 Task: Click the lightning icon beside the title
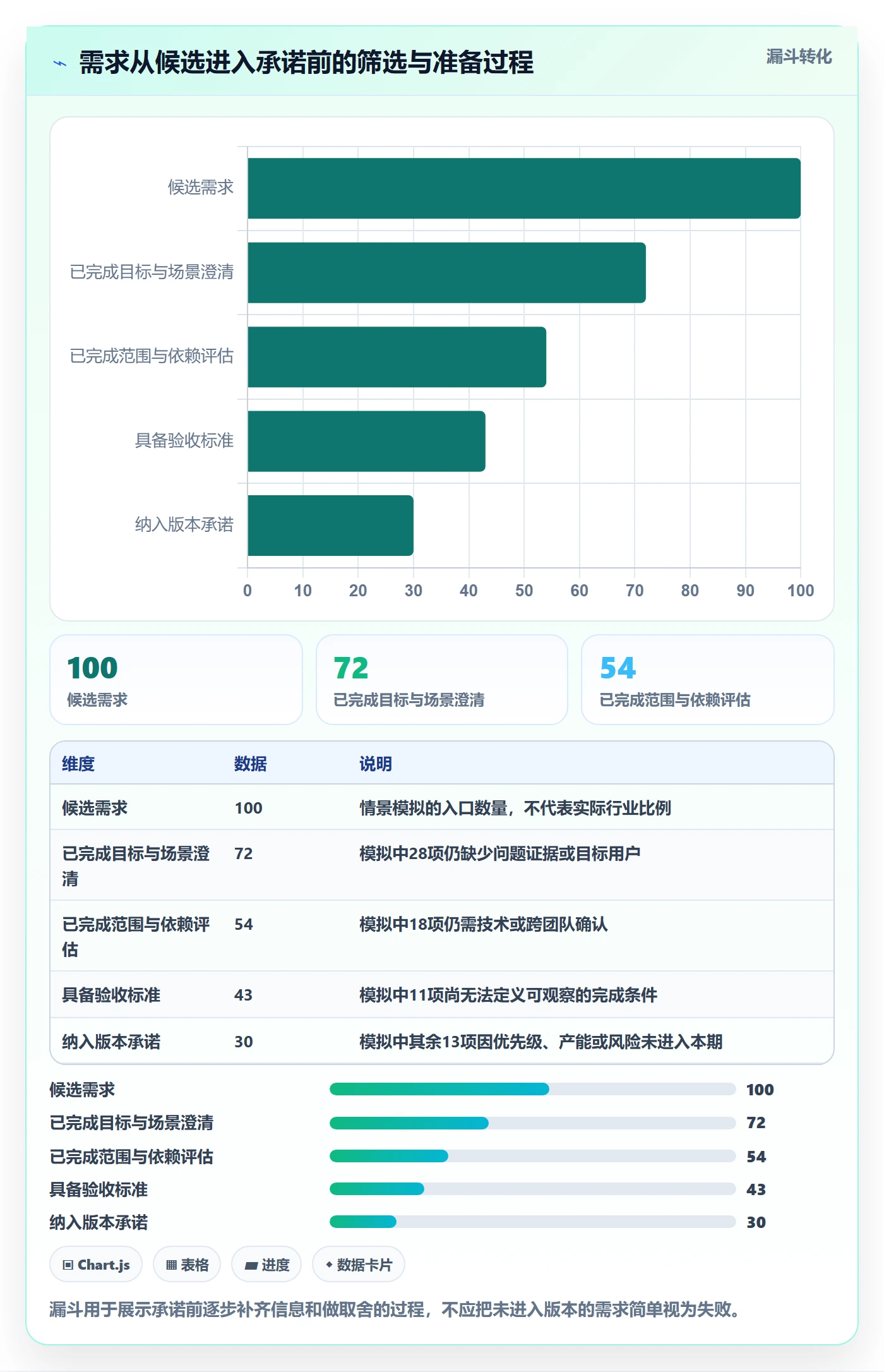pyautogui.click(x=60, y=63)
